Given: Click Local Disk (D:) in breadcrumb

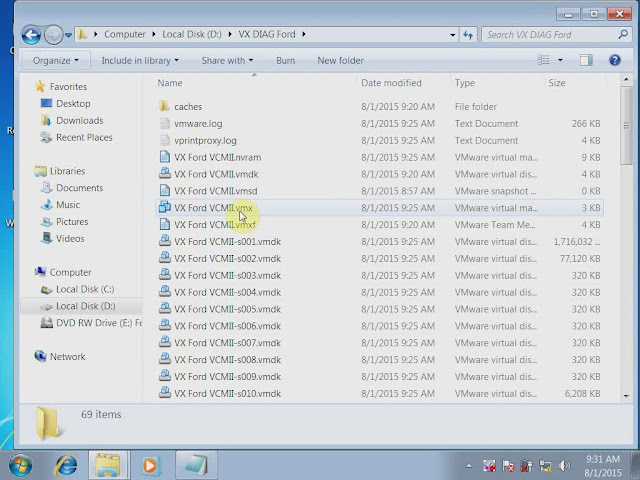Looking at the screenshot, I should (192, 34).
